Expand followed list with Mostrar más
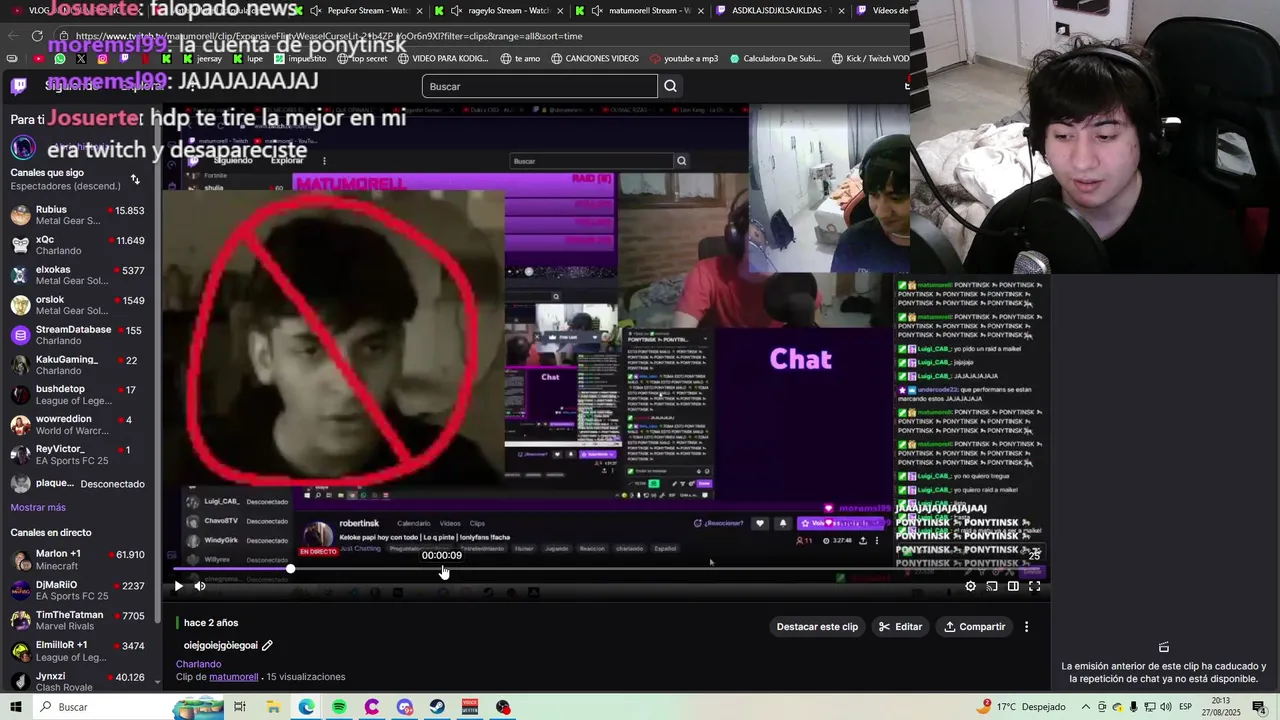The height and width of the screenshot is (720, 1280). coord(38,508)
